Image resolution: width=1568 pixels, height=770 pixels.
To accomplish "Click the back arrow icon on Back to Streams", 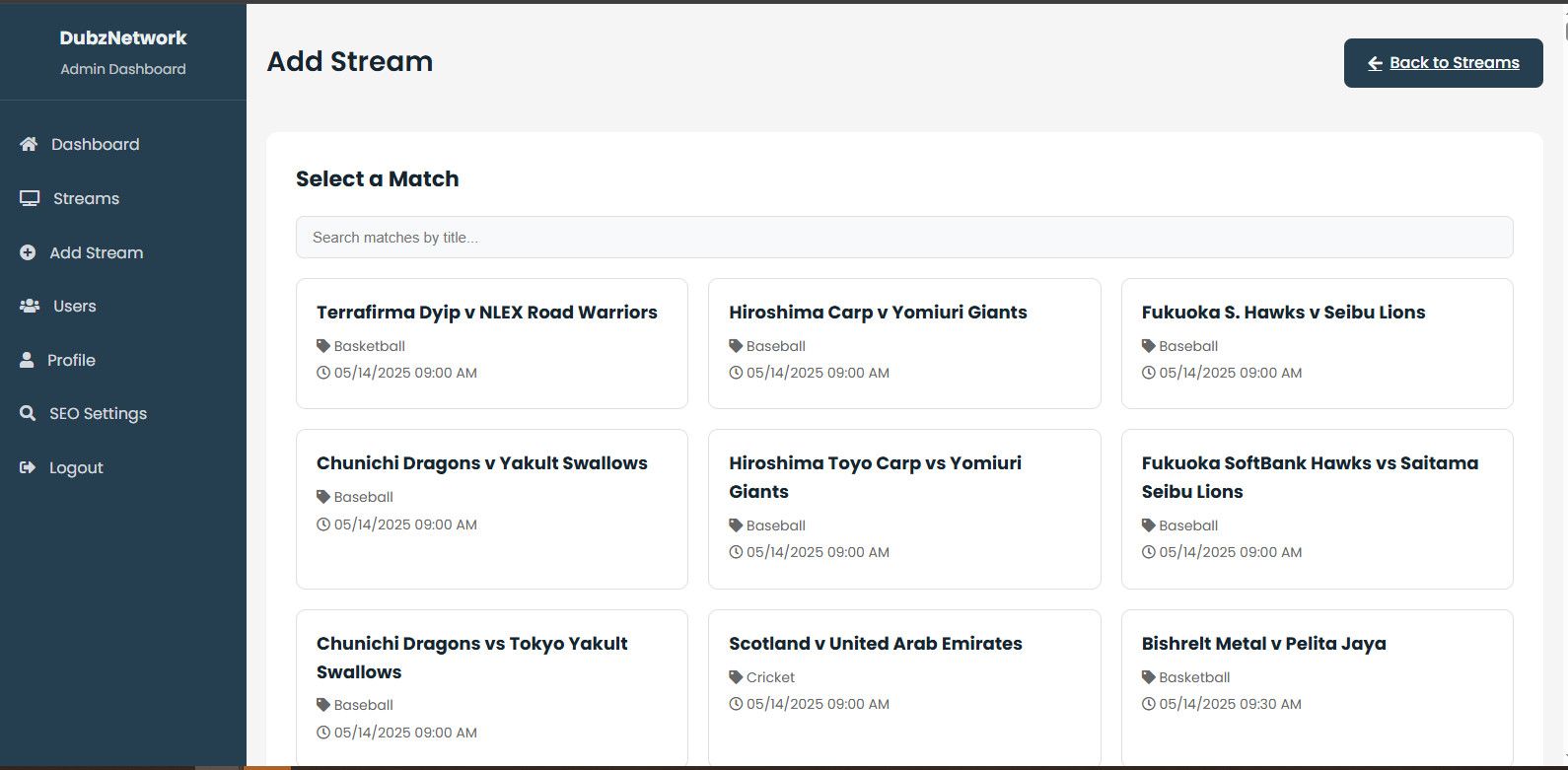I will pyautogui.click(x=1375, y=63).
